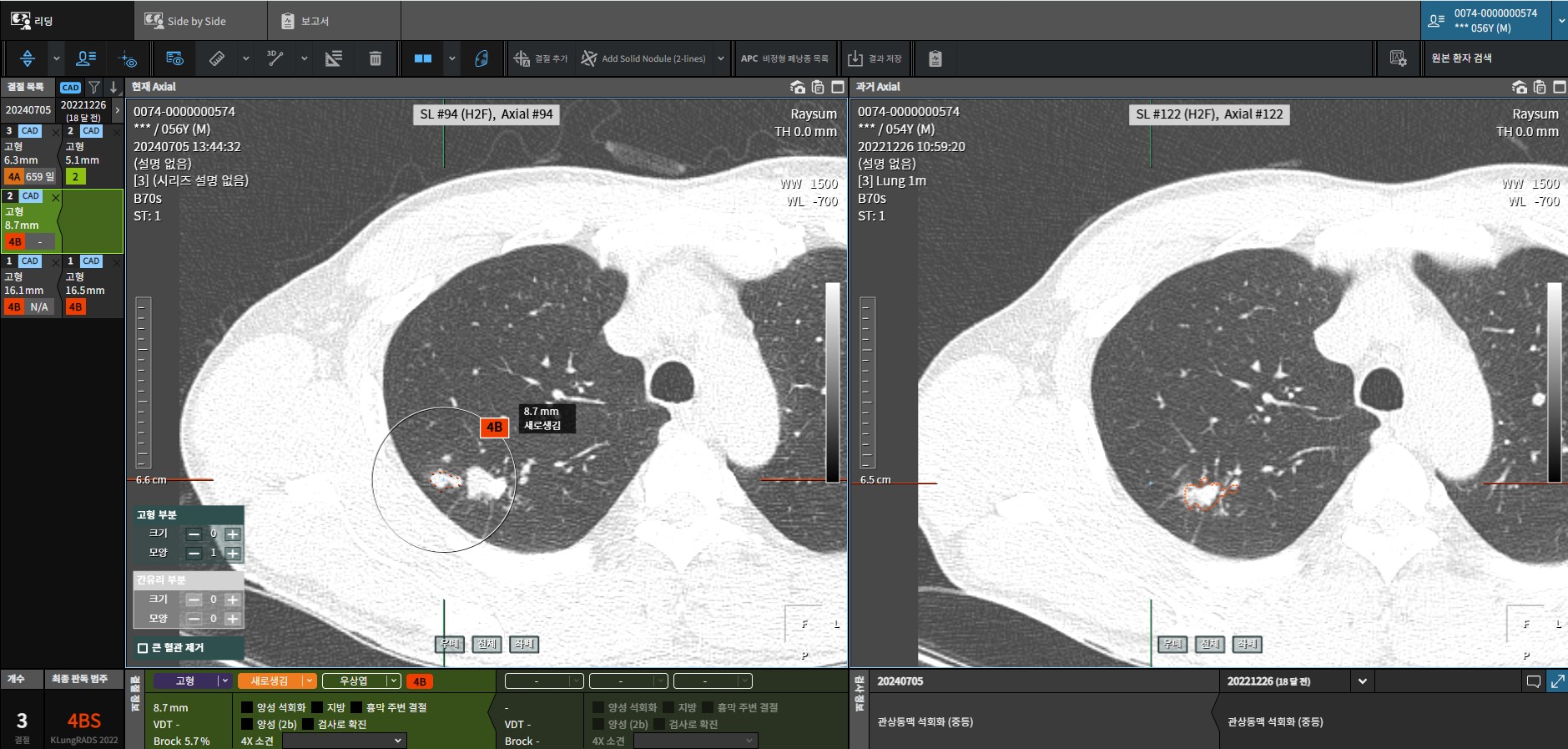
Task: Check the 양성 석회화 checkbox
Action: 247,707
